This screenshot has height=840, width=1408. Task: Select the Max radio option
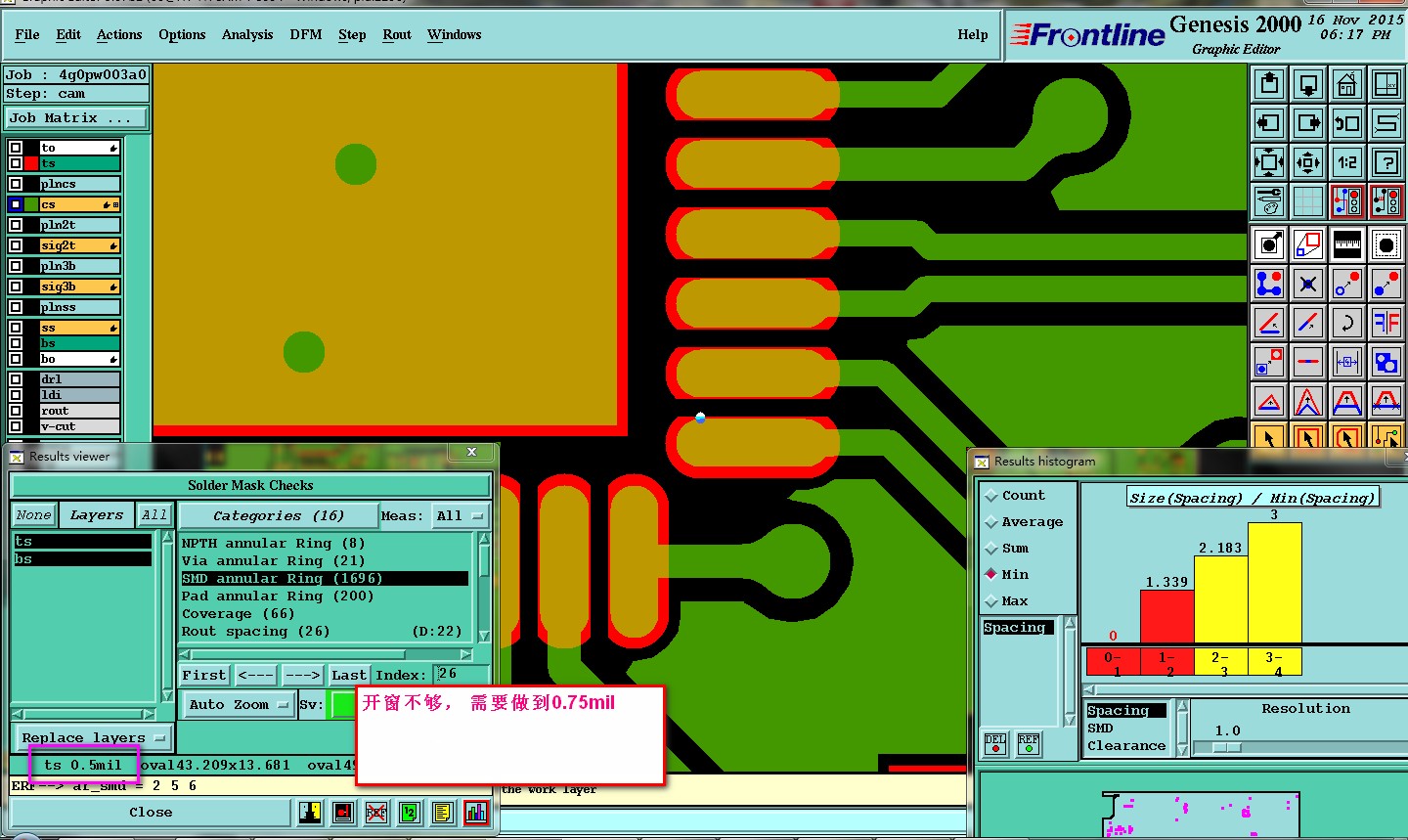click(1006, 601)
